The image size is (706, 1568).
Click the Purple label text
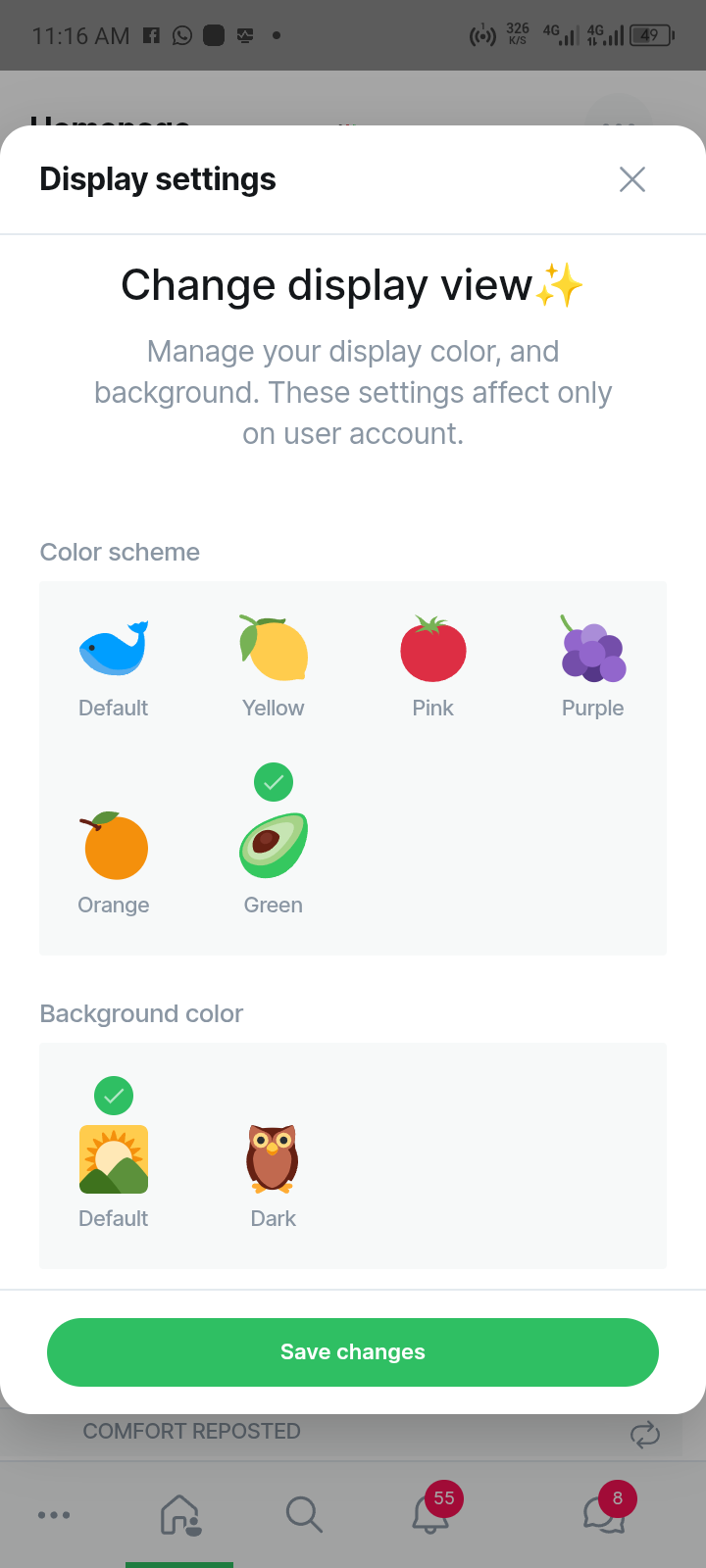pyautogui.click(x=593, y=709)
